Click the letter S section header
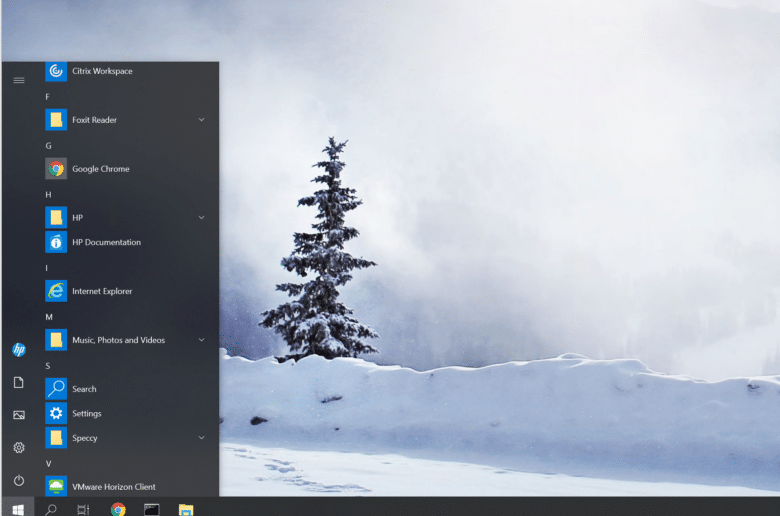 [48, 366]
